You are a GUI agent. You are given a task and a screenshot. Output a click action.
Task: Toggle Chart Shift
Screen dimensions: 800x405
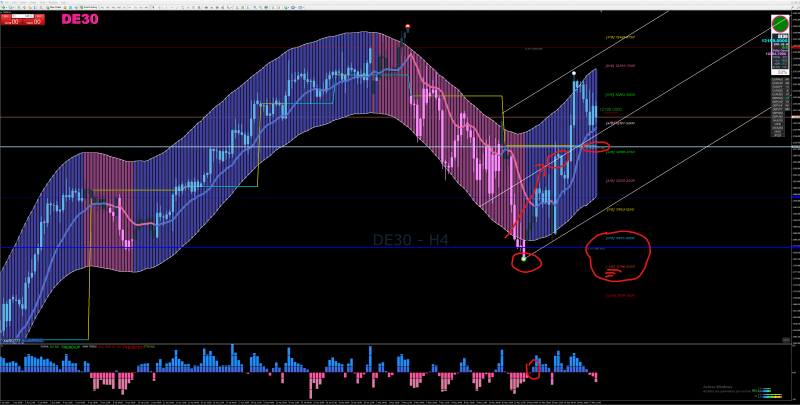[279, 7]
